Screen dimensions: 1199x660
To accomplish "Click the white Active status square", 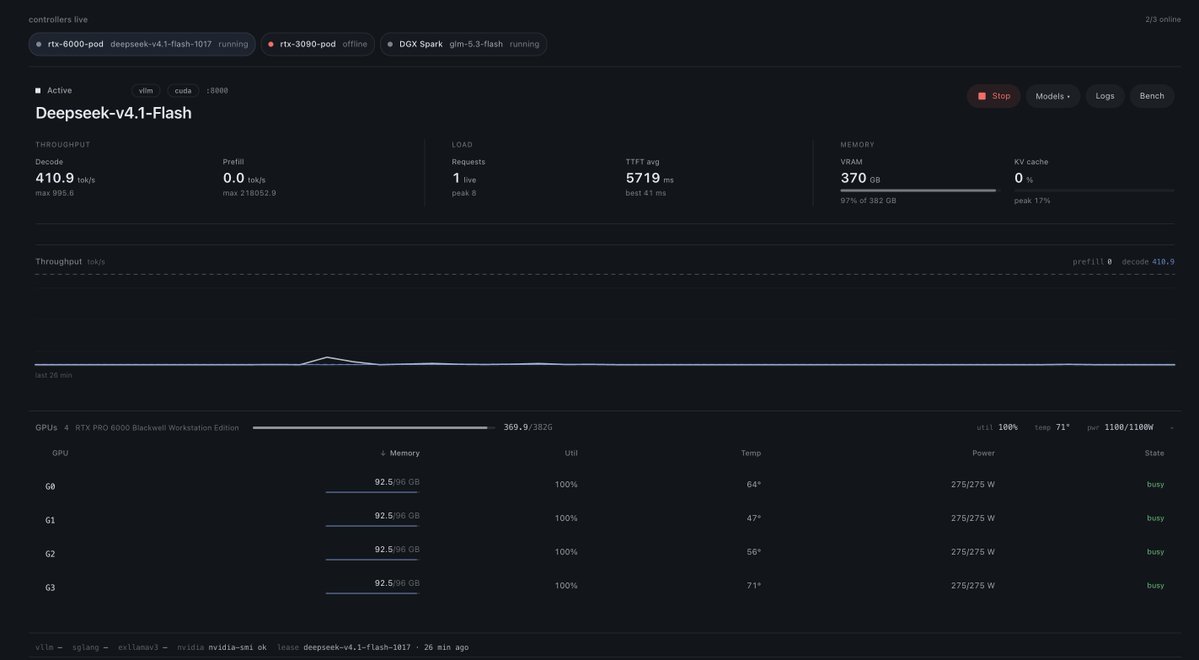I will [x=38, y=90].
